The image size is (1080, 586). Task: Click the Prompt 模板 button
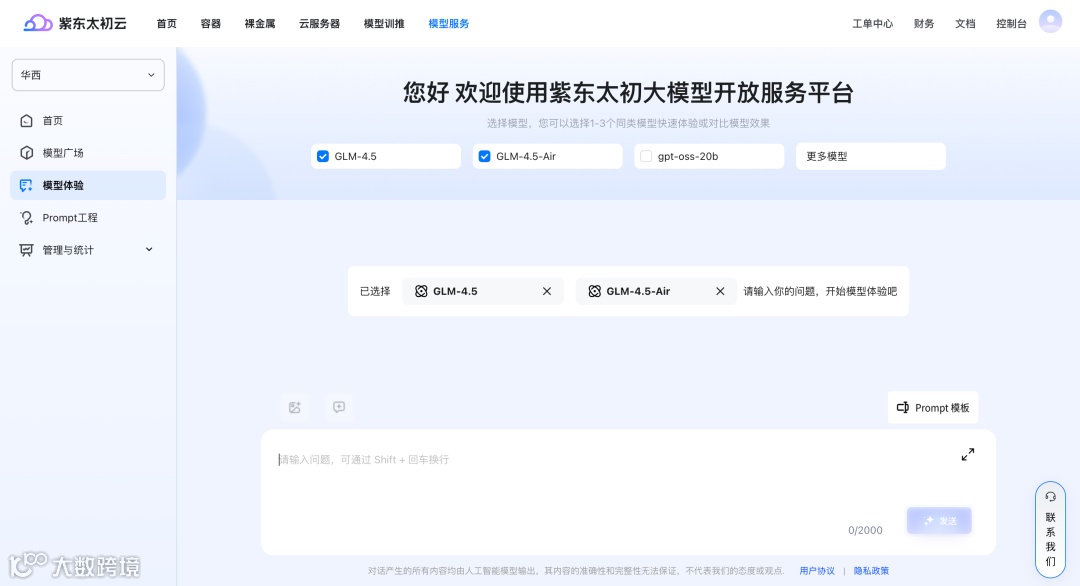(933, 408)
